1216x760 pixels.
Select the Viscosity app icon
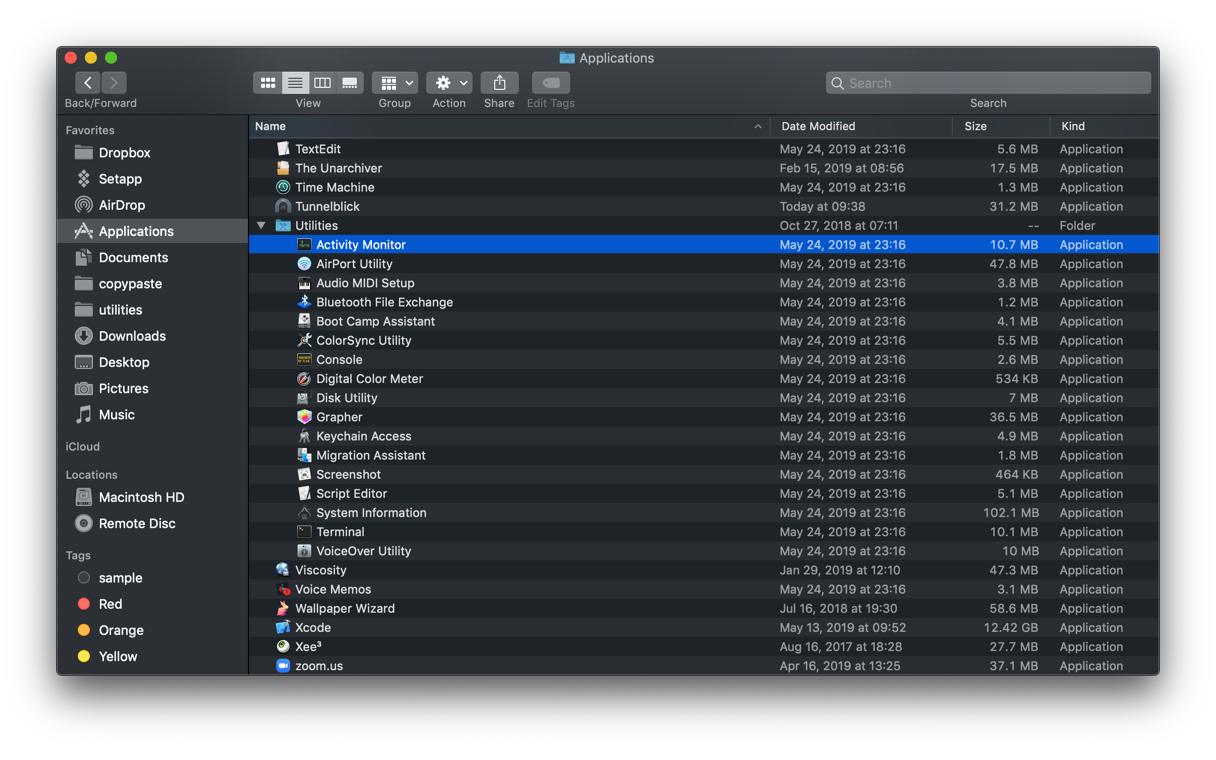point(283,570)
